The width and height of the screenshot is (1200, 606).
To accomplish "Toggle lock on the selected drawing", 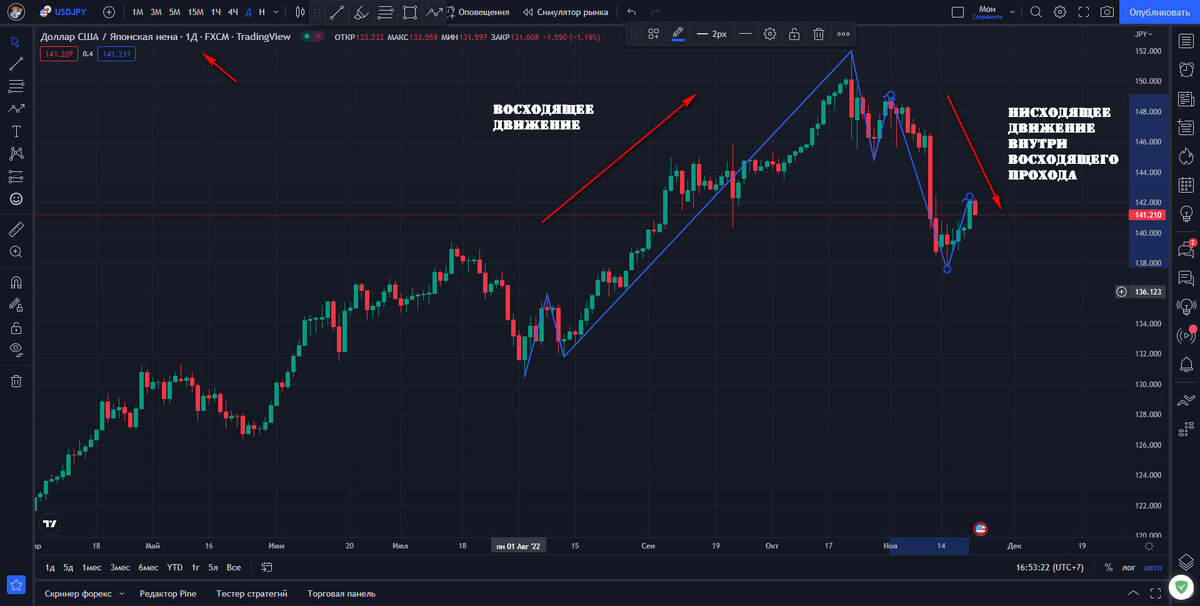I will [x=794, y=33].
